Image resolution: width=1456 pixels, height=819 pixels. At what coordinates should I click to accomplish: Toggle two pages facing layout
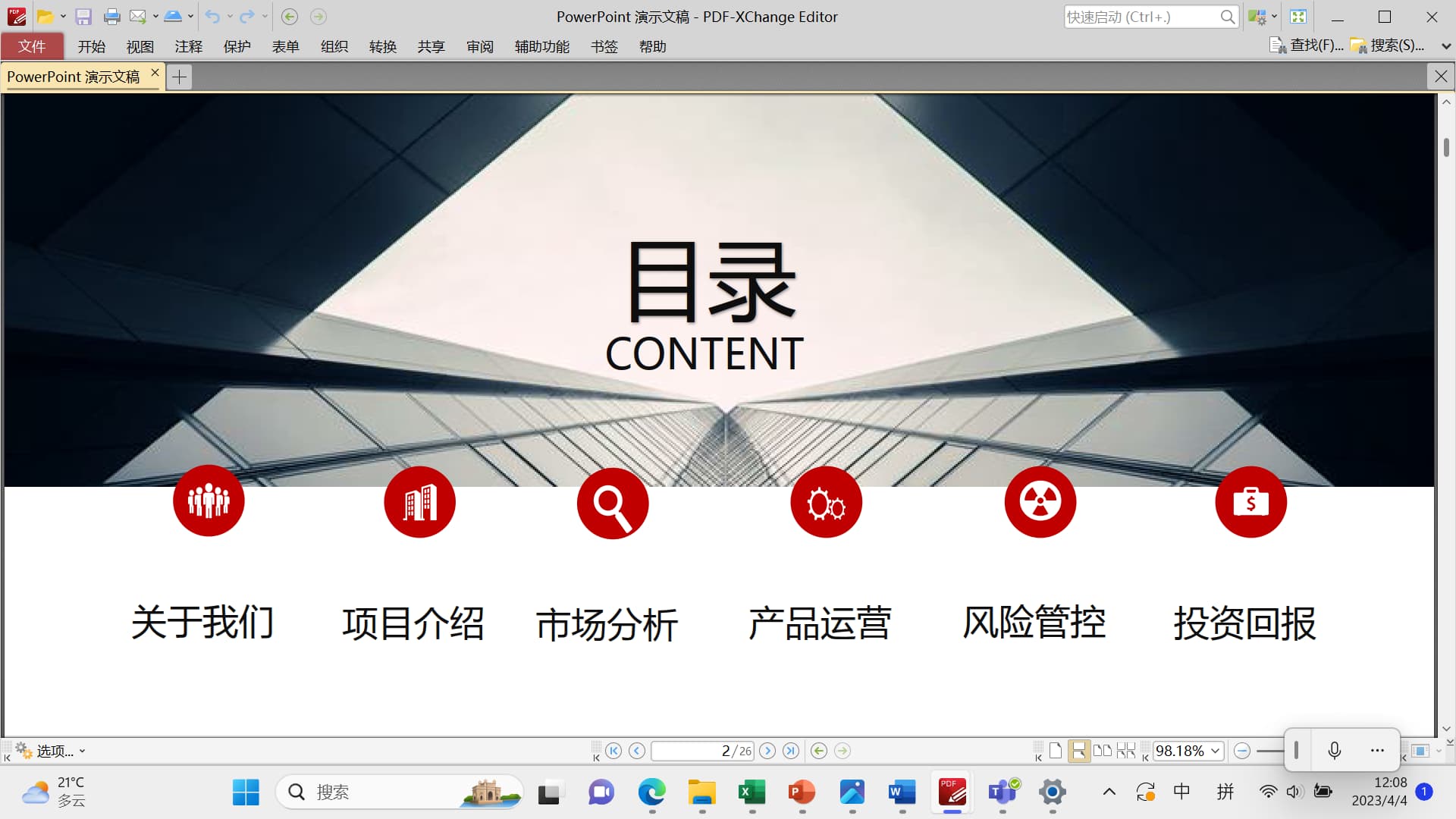pyautogui.click(x=1102, y=751)
